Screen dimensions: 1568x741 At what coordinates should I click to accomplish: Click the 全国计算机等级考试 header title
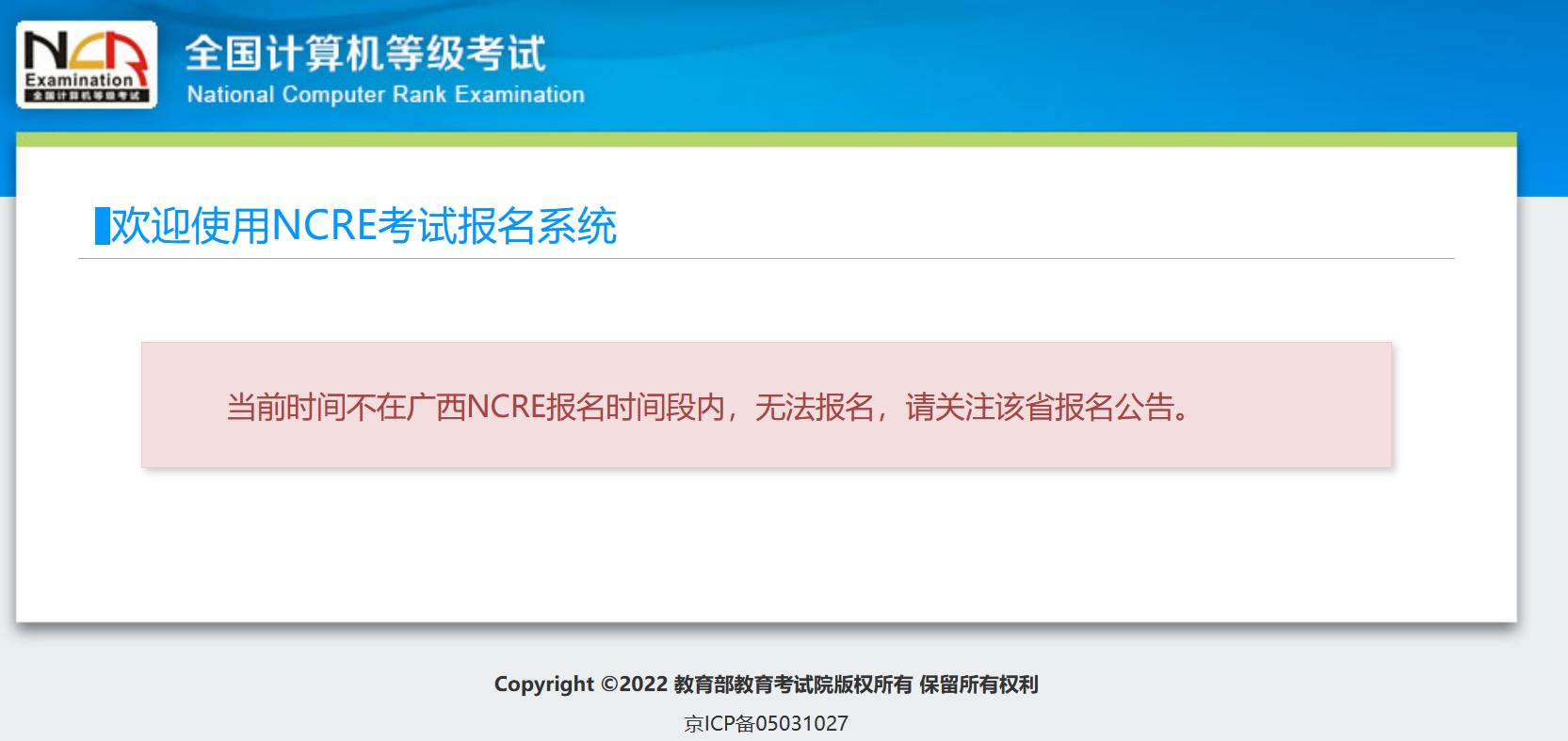365,53
